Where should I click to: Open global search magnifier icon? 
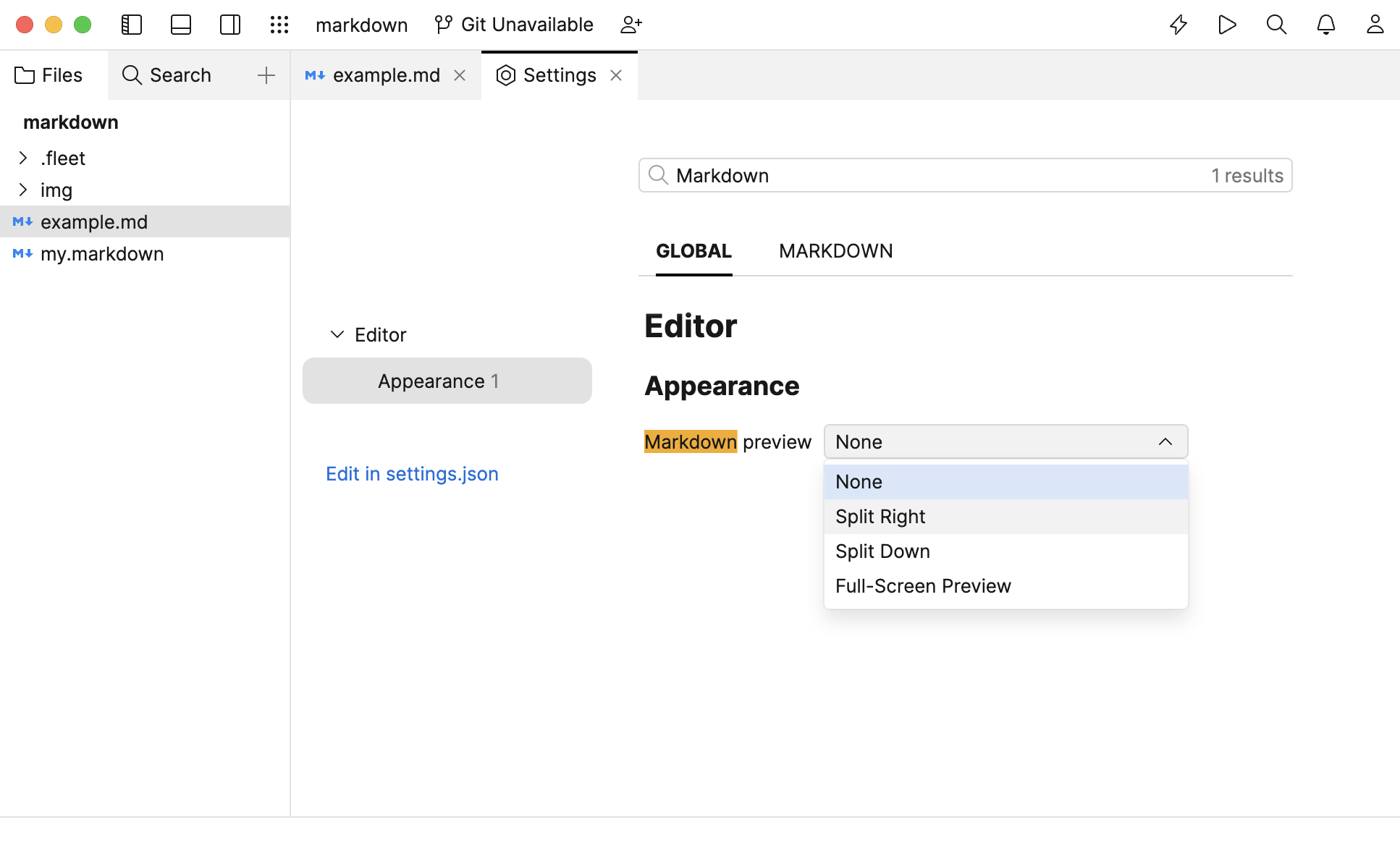1276,24
